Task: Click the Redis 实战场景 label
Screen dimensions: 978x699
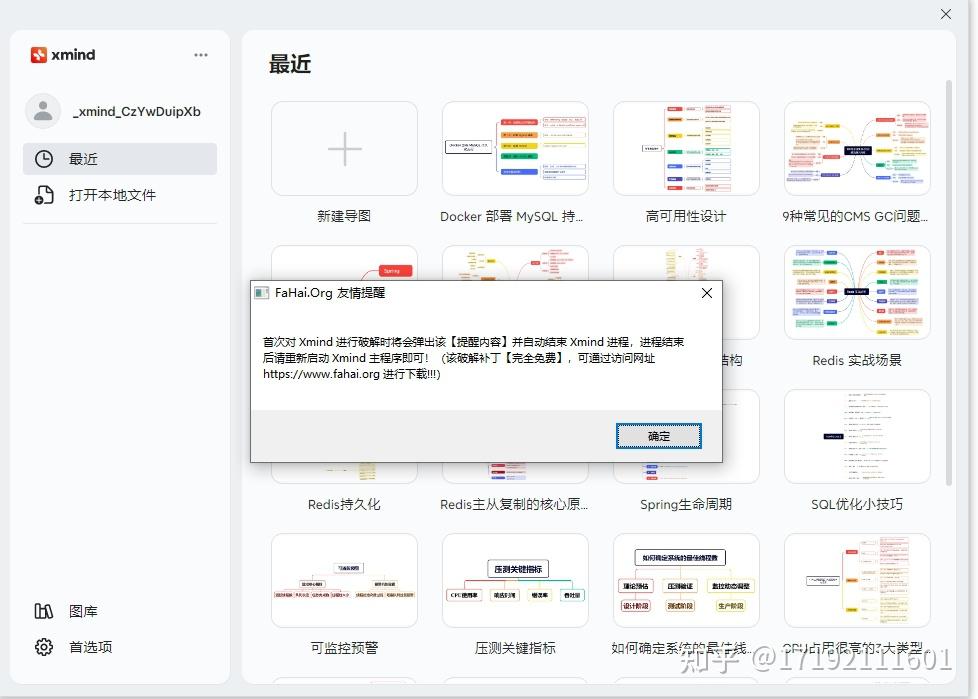Action: (x=857, y=360)
